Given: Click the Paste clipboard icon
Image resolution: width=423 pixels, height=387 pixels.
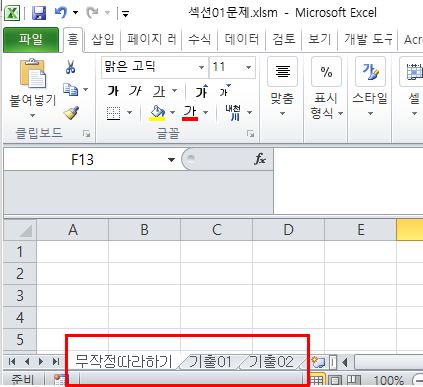Looking at the screenshot, I should [x=32, y=73].
